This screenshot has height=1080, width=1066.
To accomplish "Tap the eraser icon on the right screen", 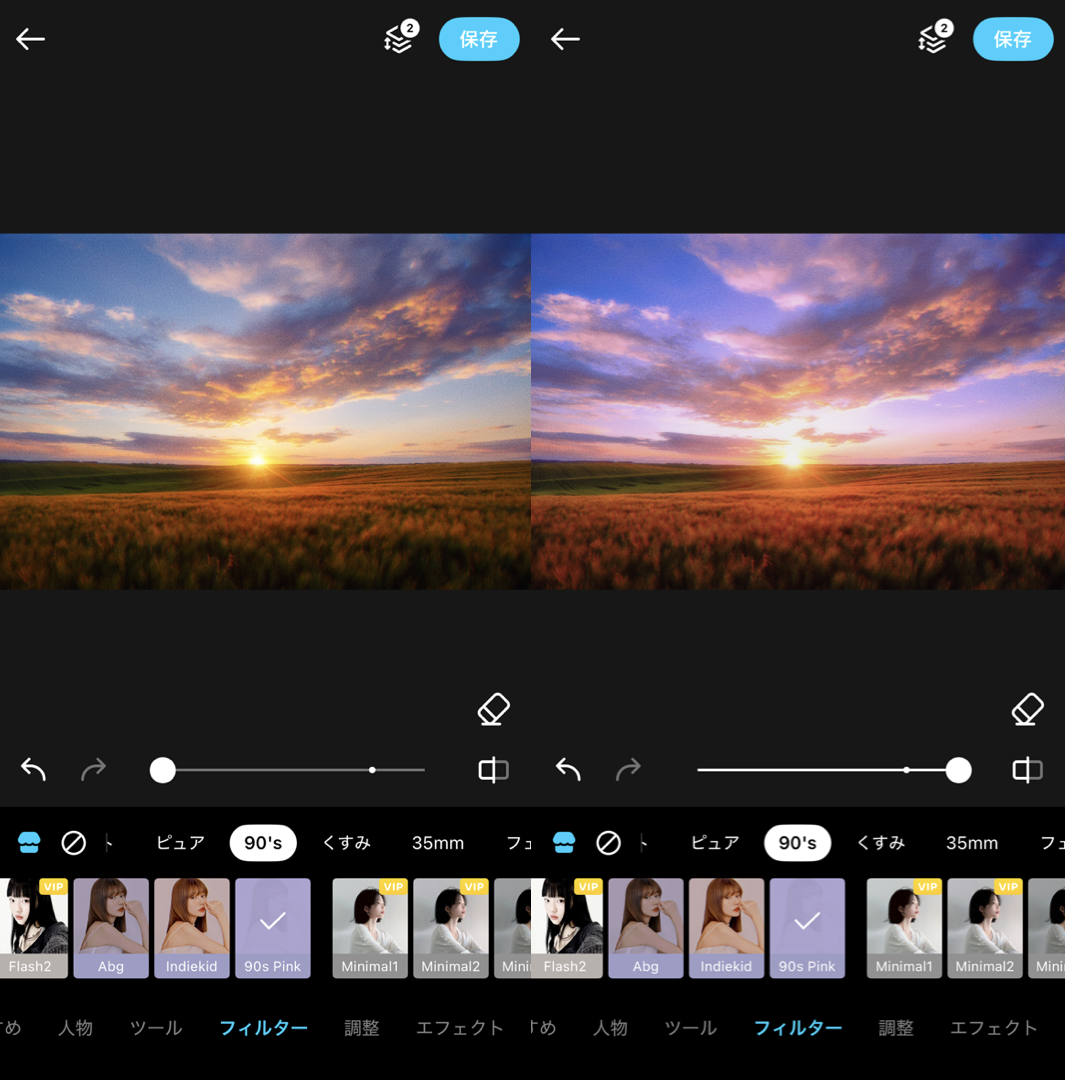I will click(1027, 710).
